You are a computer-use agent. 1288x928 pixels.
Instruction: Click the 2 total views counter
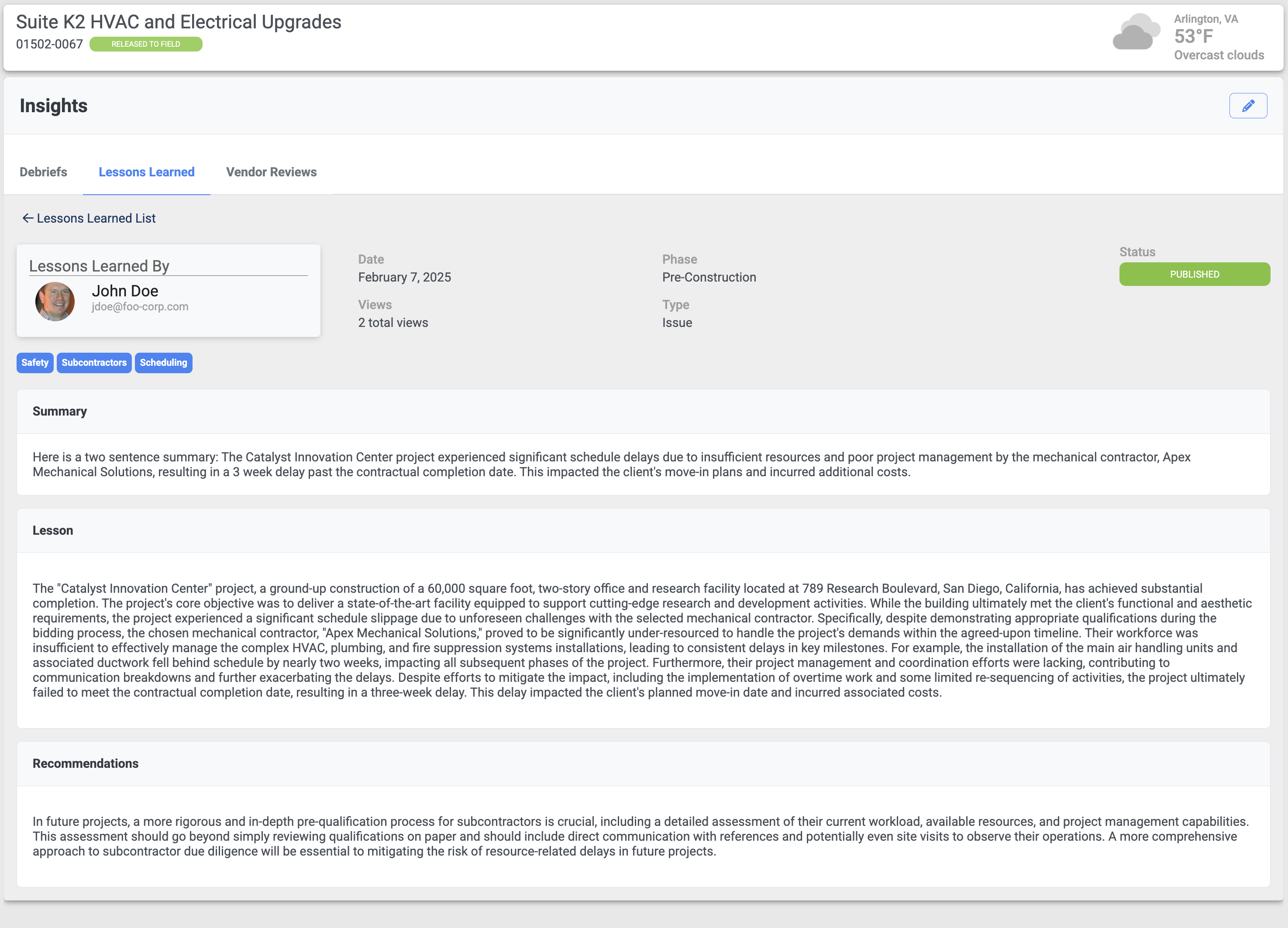tap(393, 322)
